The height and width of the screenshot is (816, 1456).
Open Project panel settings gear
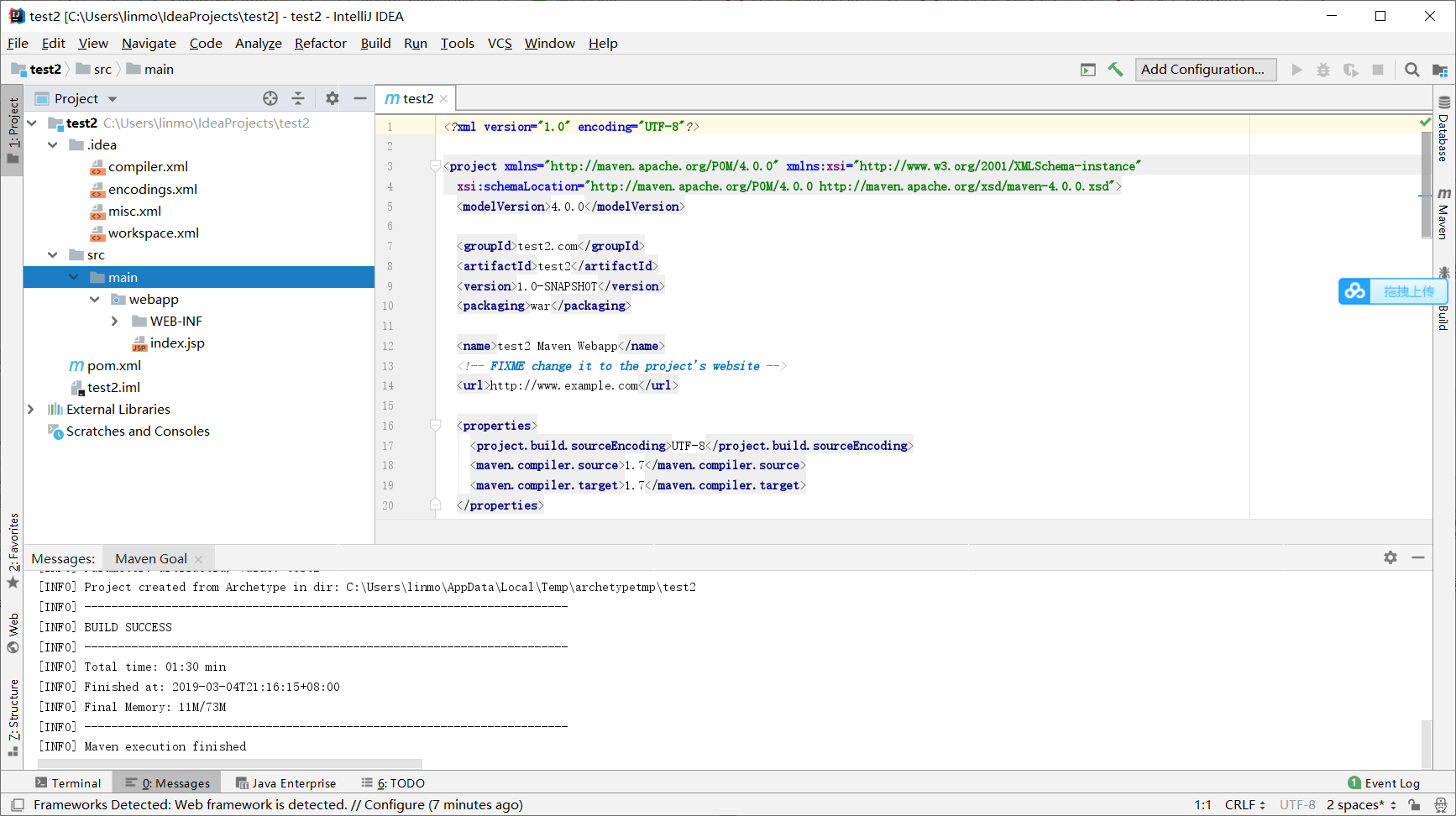(332, 98)
